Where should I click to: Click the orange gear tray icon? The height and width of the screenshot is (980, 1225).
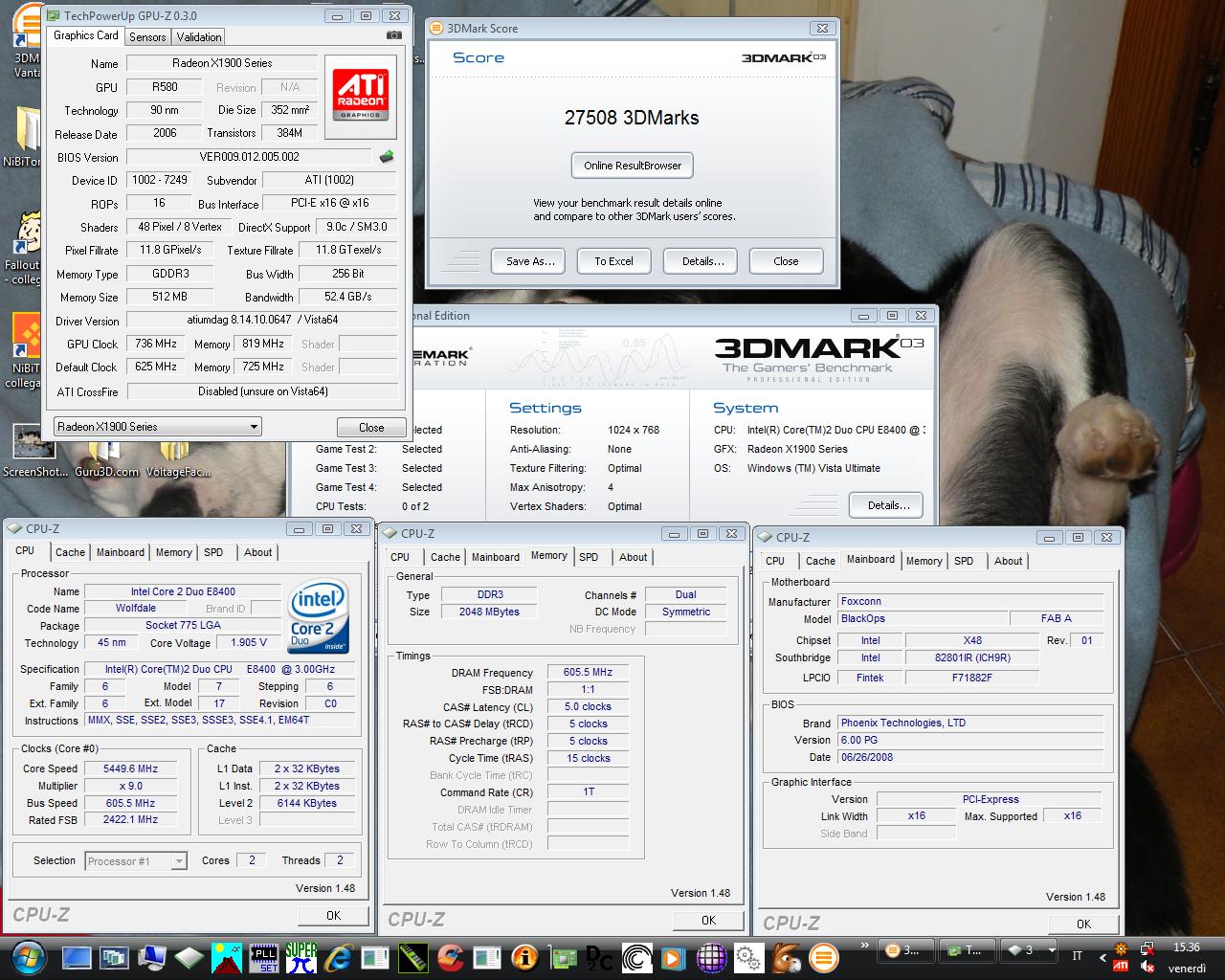pos(1120,948)
